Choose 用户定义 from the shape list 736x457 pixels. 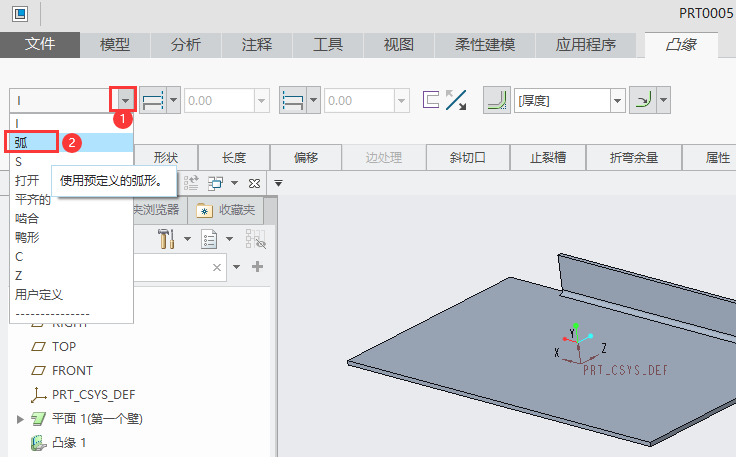(x=71, y=295)
